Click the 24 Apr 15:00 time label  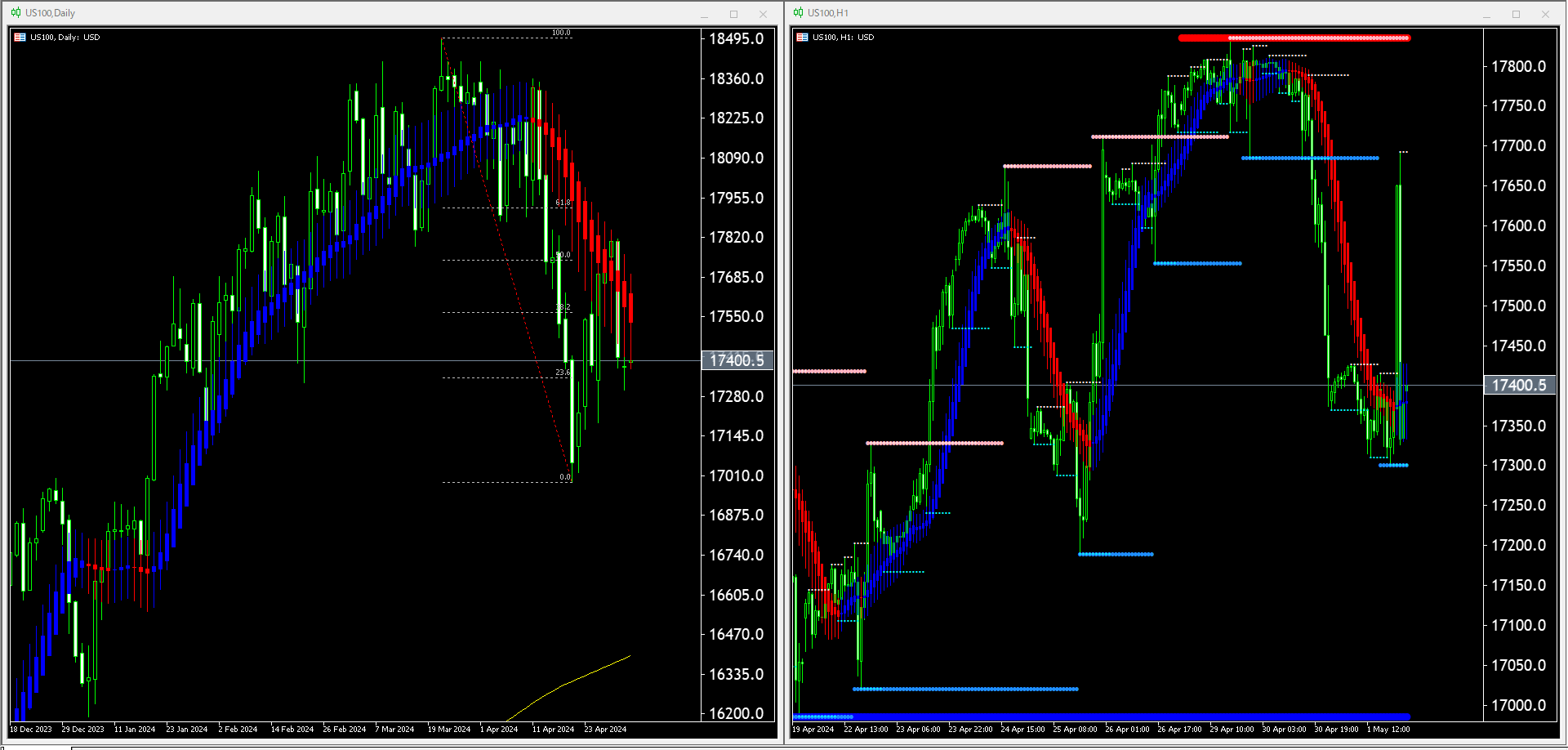(1022, 730)
